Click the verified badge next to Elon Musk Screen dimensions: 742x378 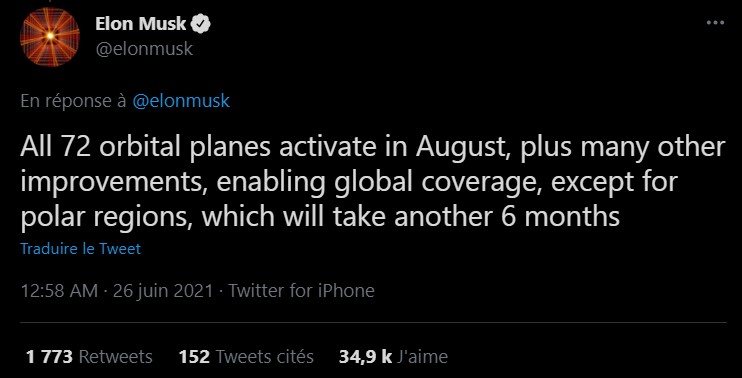pos(199,24)
